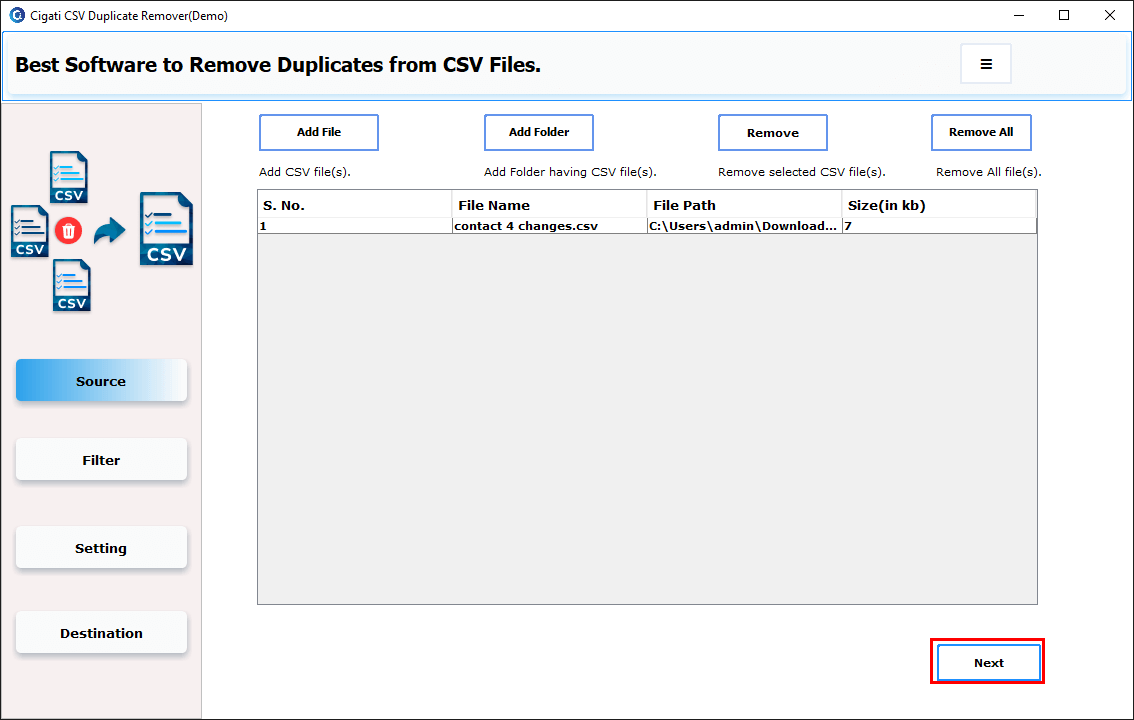Click the file path cell C:\Users\admin\Download...

[744, 226]
